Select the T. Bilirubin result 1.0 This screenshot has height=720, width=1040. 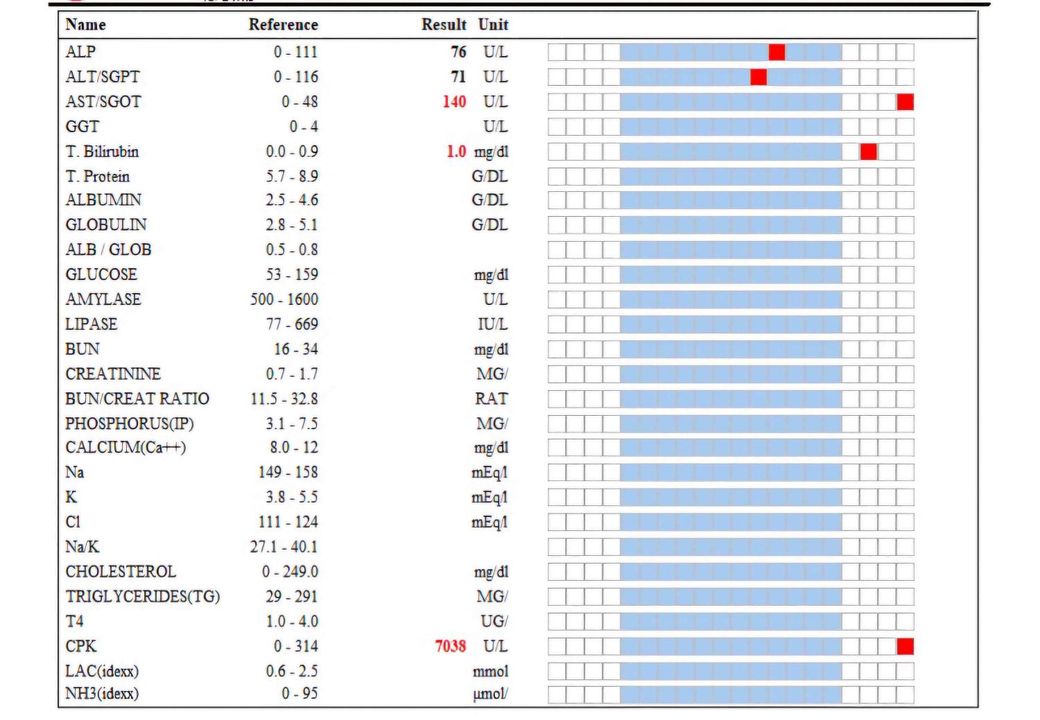tap(456, 151)
